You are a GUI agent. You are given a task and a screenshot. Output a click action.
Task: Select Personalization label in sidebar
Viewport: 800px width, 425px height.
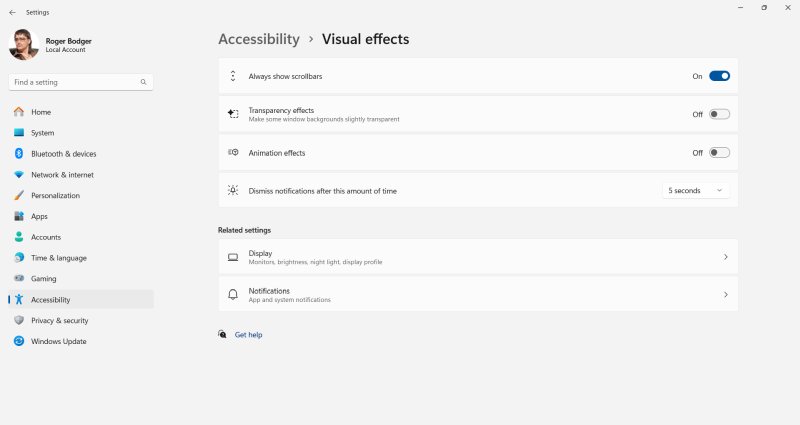click(x=55, y=195)
